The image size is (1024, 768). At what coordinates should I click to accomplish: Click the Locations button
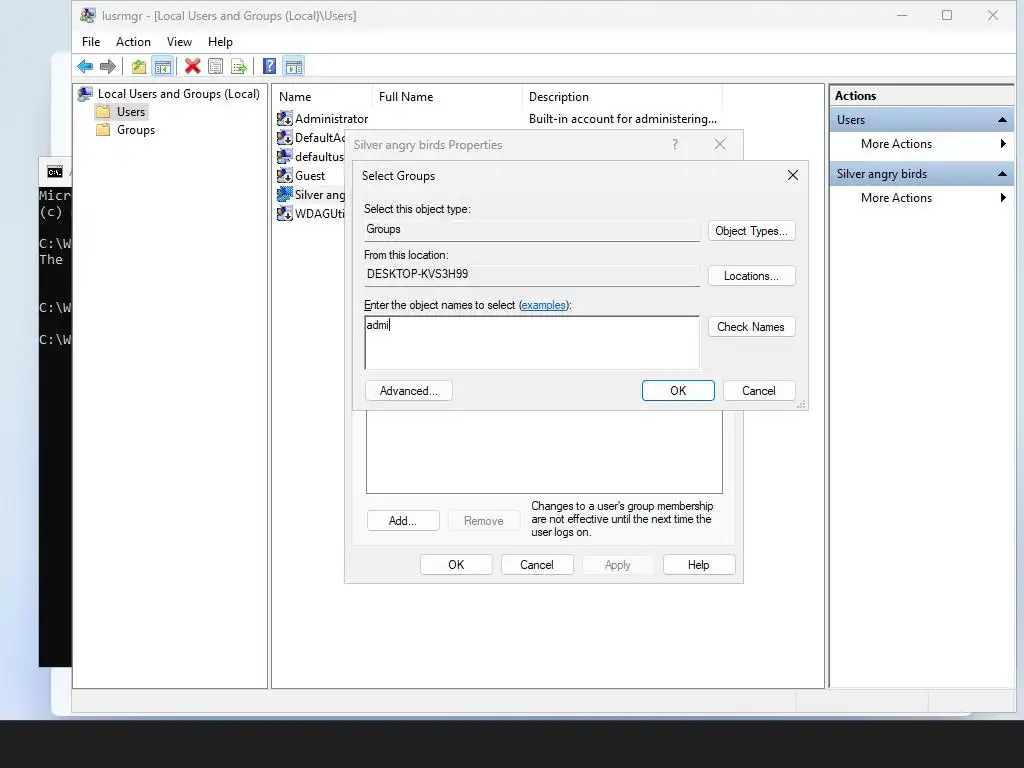[751, 276]
